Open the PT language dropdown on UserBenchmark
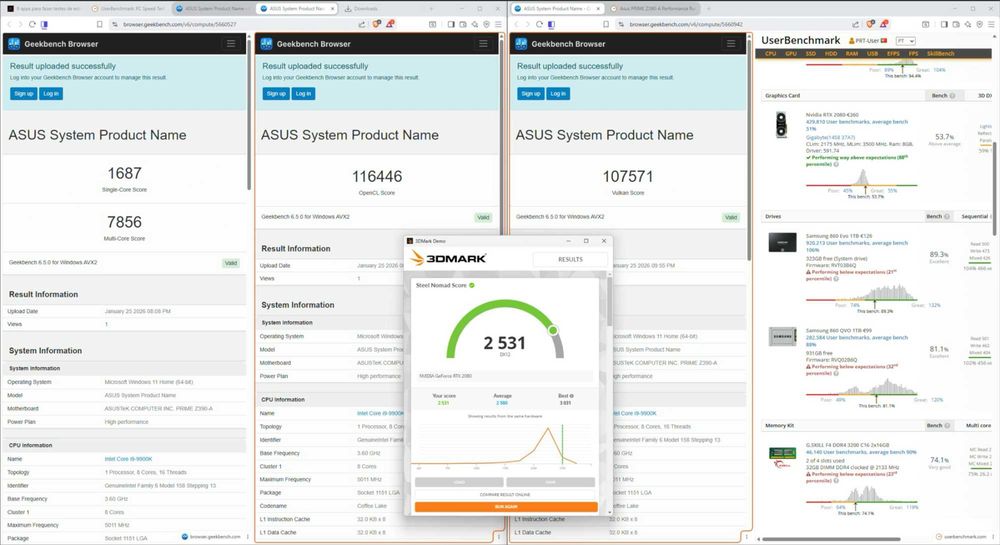Viewport: 1000px width, 545px height. point(905,41)
